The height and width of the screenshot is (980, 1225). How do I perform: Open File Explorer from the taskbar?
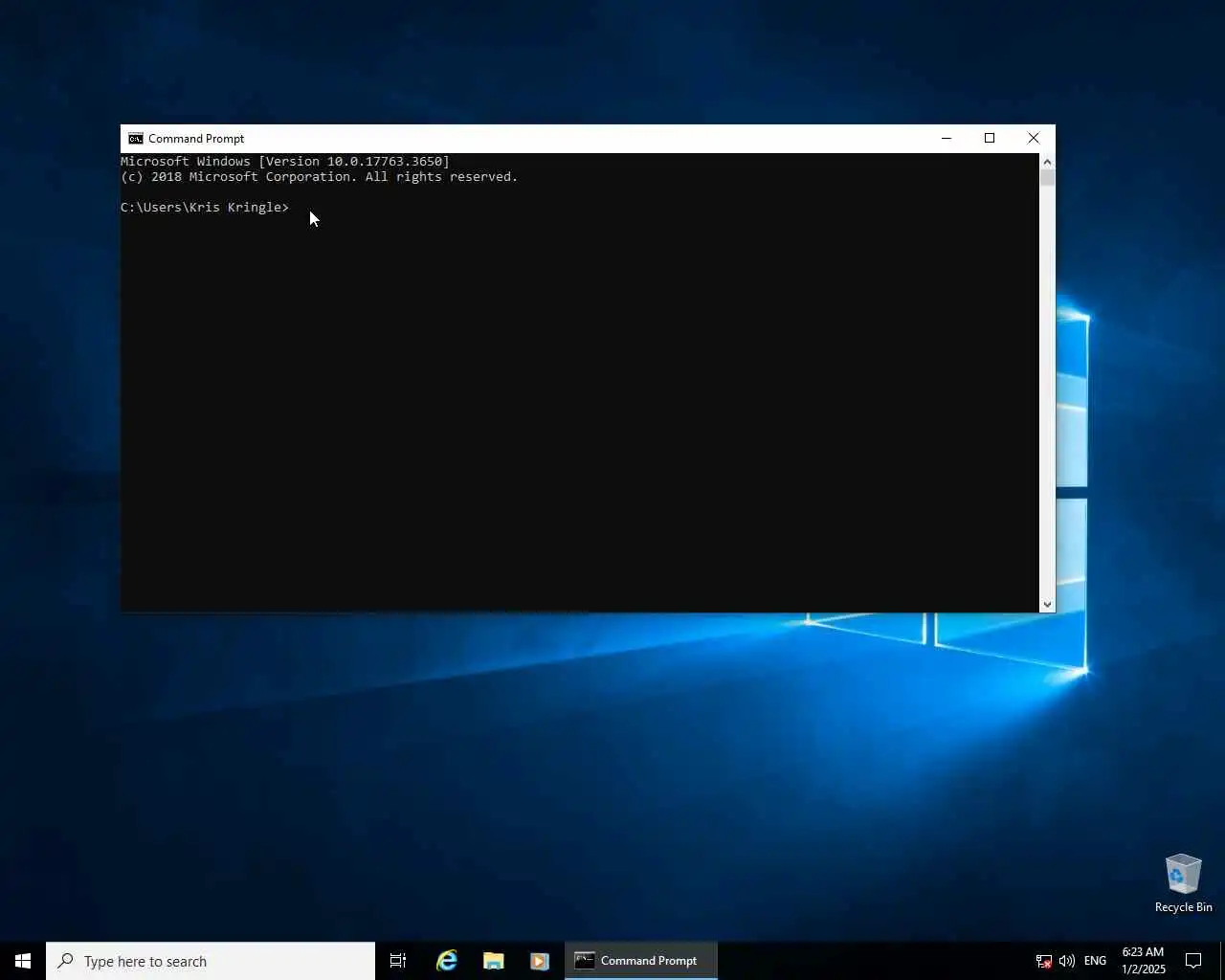[493, 961]
